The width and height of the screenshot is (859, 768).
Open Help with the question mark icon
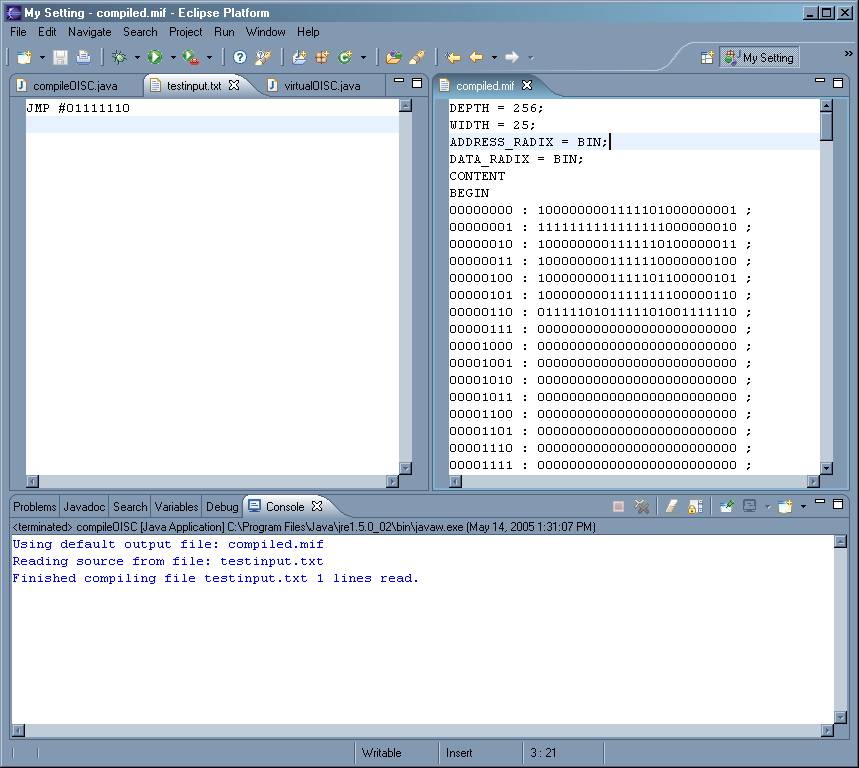click(x=239, y=57)
